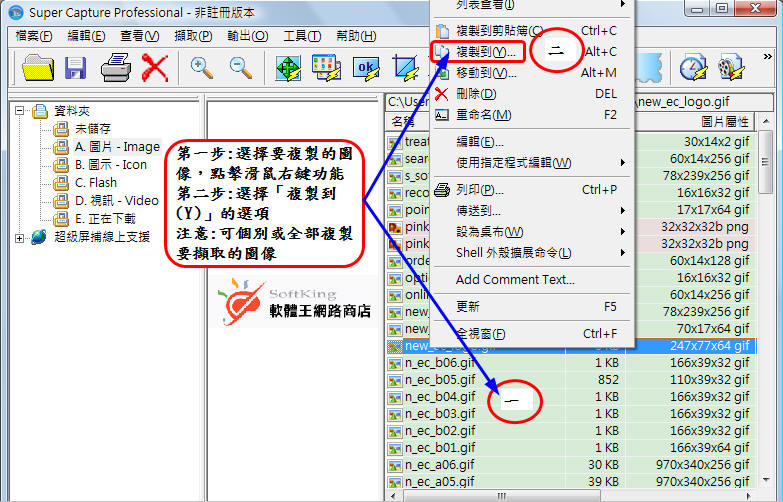Click the floppy disk save icon
The image size is (783, 502).
pyautogui.click(x=76, y=67)
